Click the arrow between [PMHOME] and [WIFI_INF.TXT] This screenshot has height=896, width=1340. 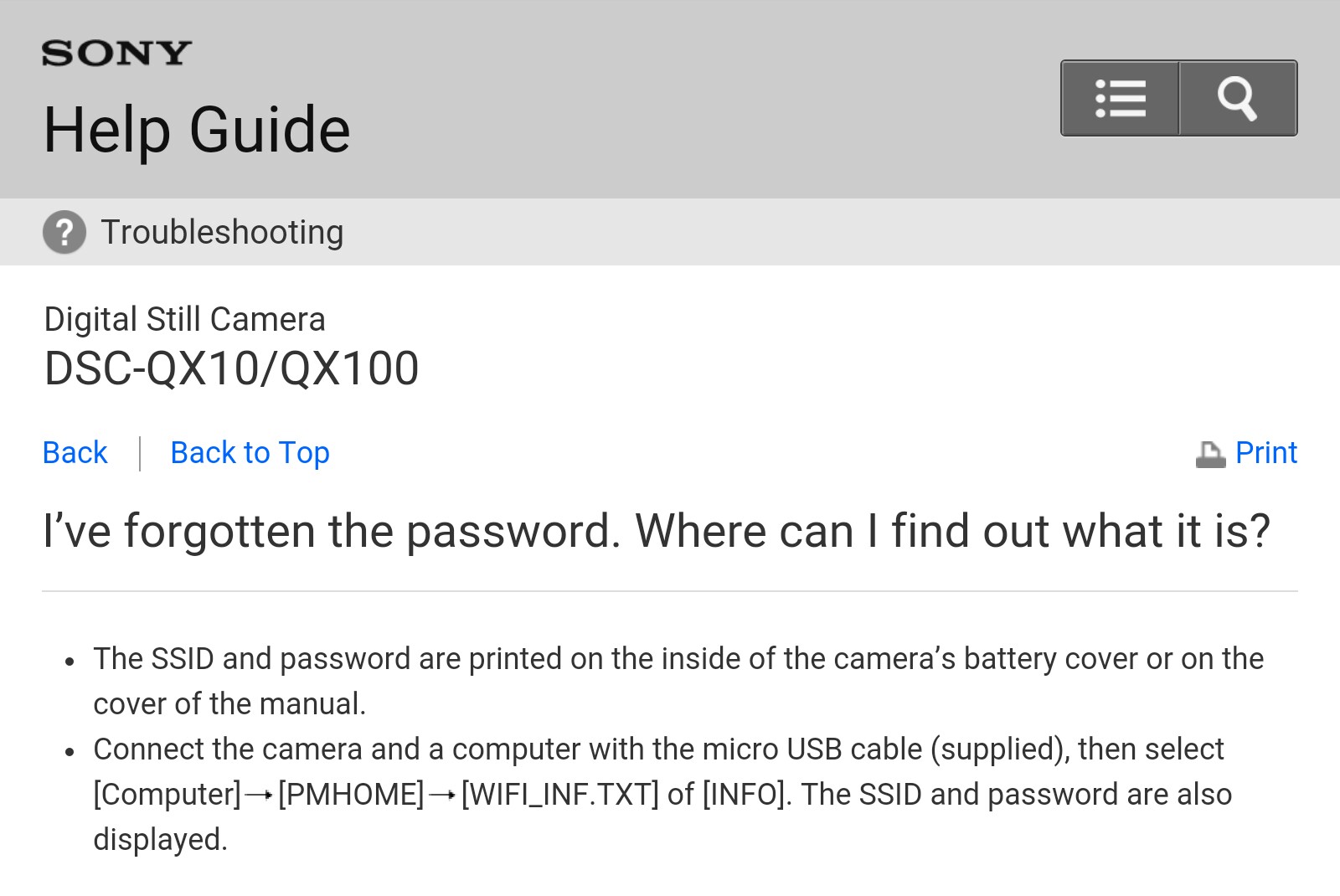click(442, 795)
